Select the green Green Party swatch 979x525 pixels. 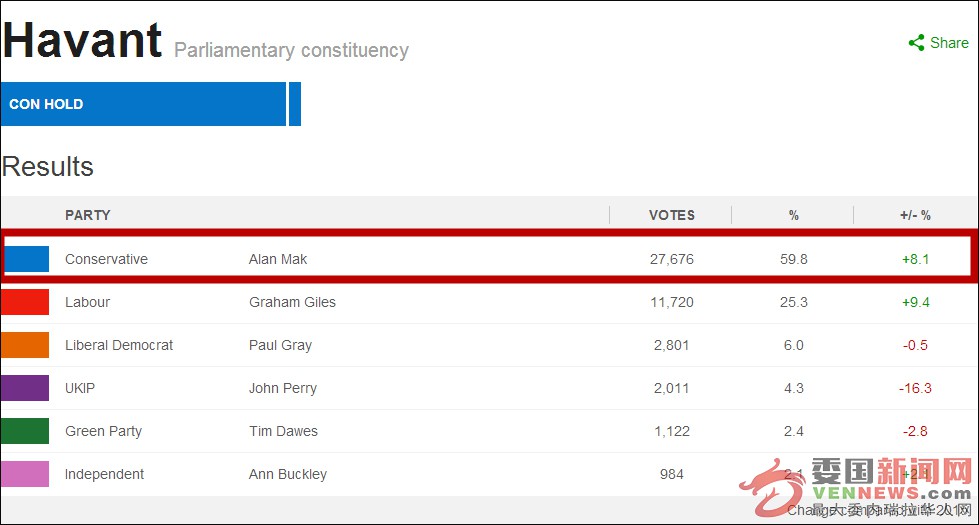click(25, 431)
